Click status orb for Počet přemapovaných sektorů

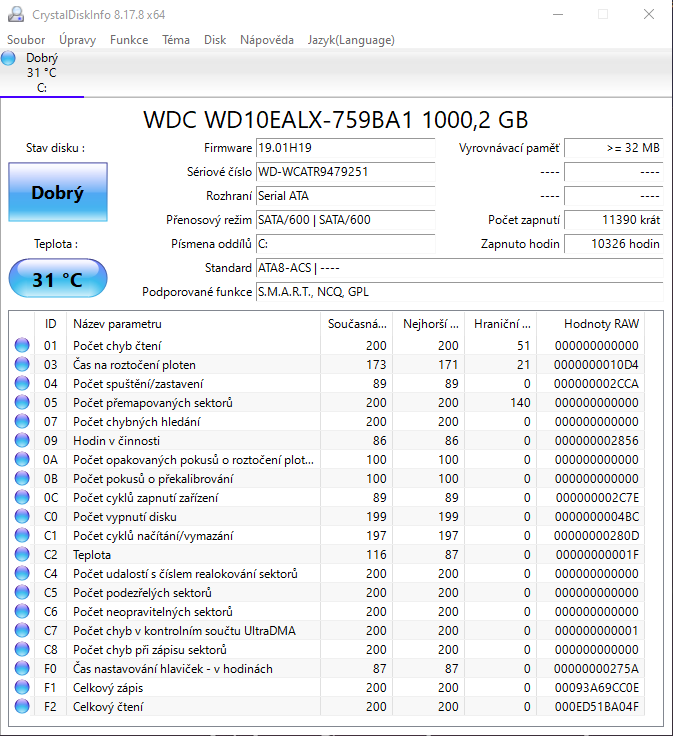tap(22, 402)
